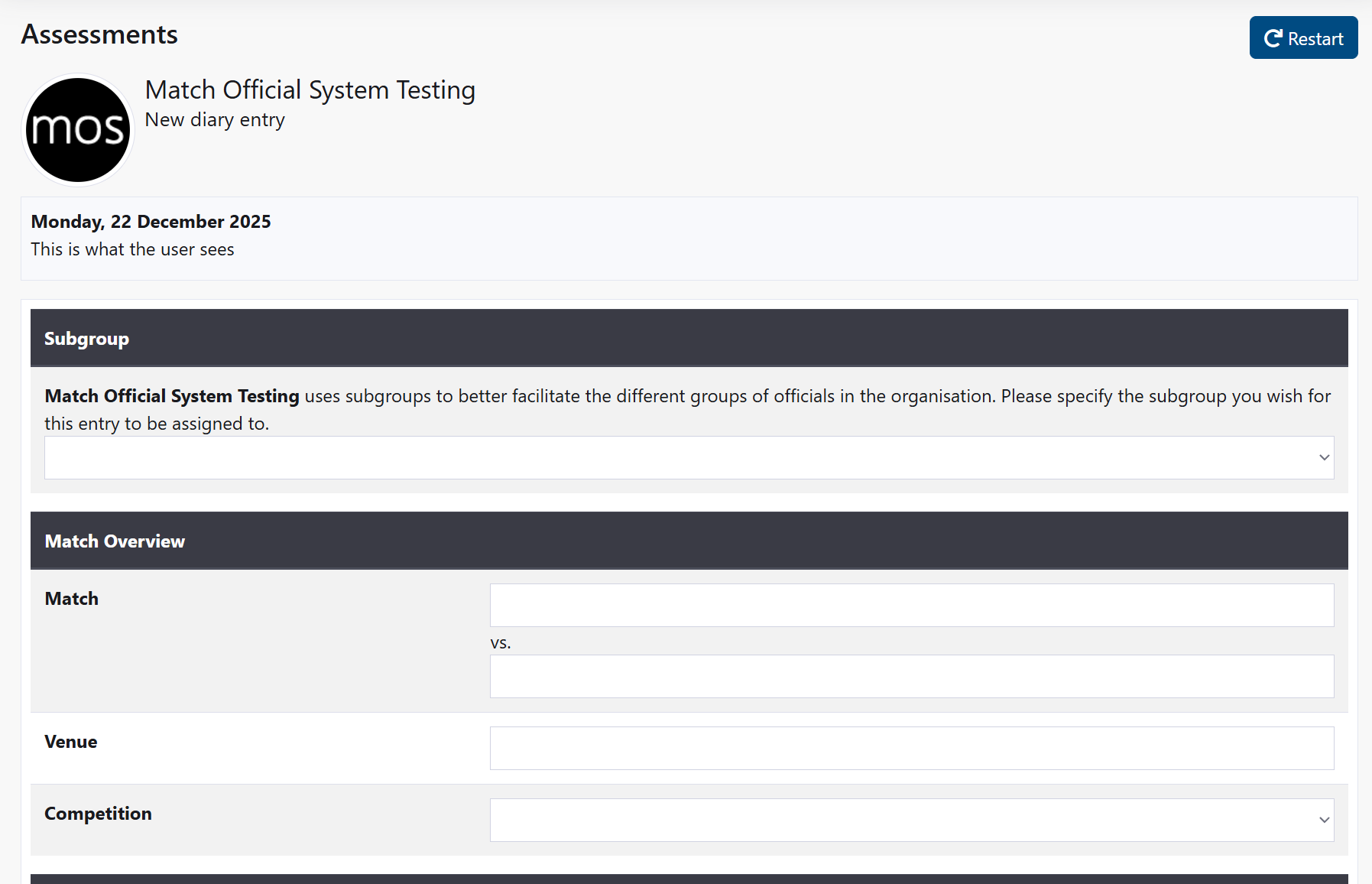Click the round mos logo
1372x884 pixels.
tap(78, 130)
